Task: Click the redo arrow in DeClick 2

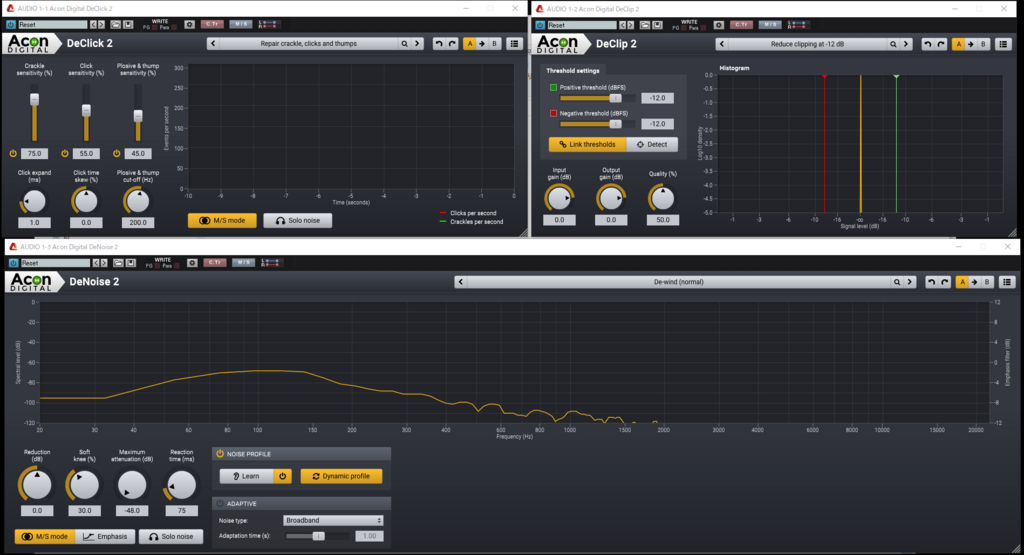Action: coord(452,44)
